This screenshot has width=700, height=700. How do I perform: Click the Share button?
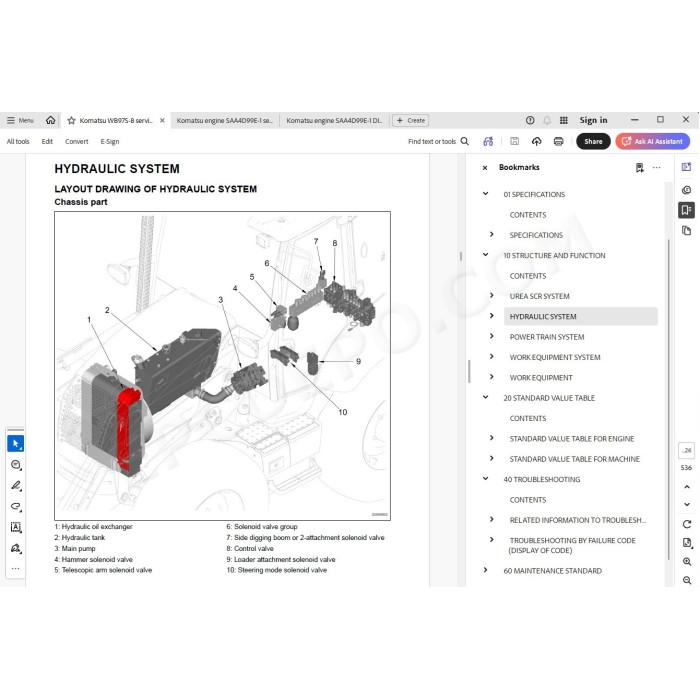593,141
